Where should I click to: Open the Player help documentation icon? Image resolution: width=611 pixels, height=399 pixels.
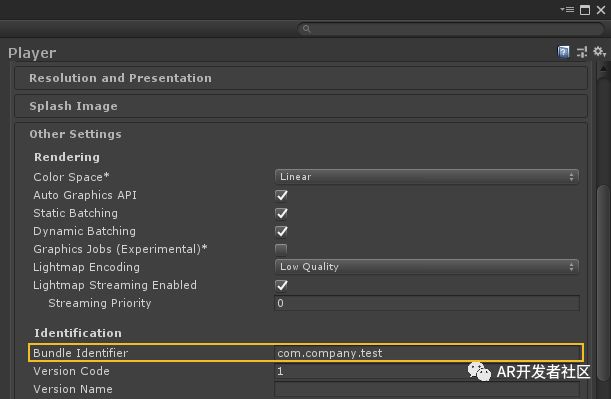click(563, 52)
